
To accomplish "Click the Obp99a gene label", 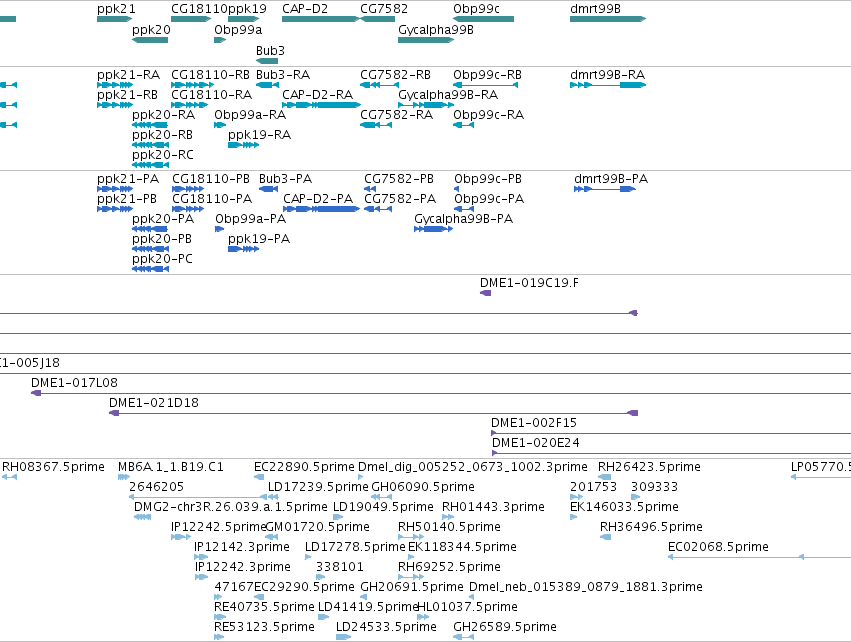I will (238, 30).
